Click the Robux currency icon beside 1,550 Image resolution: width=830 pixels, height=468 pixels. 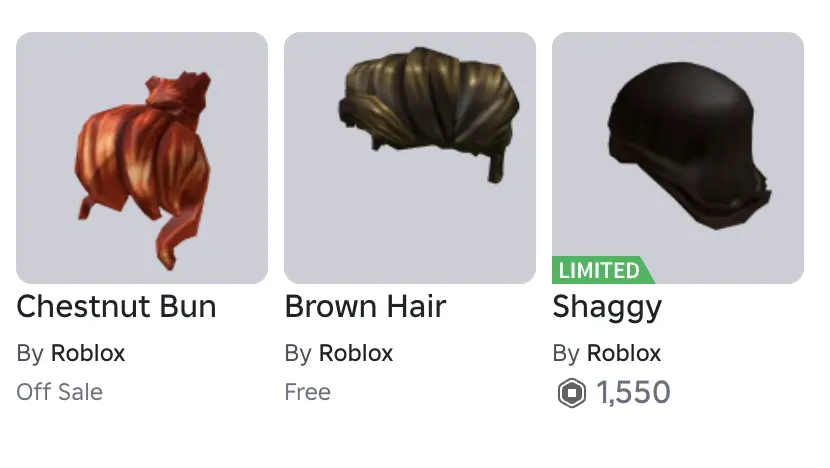click(572, 393)
